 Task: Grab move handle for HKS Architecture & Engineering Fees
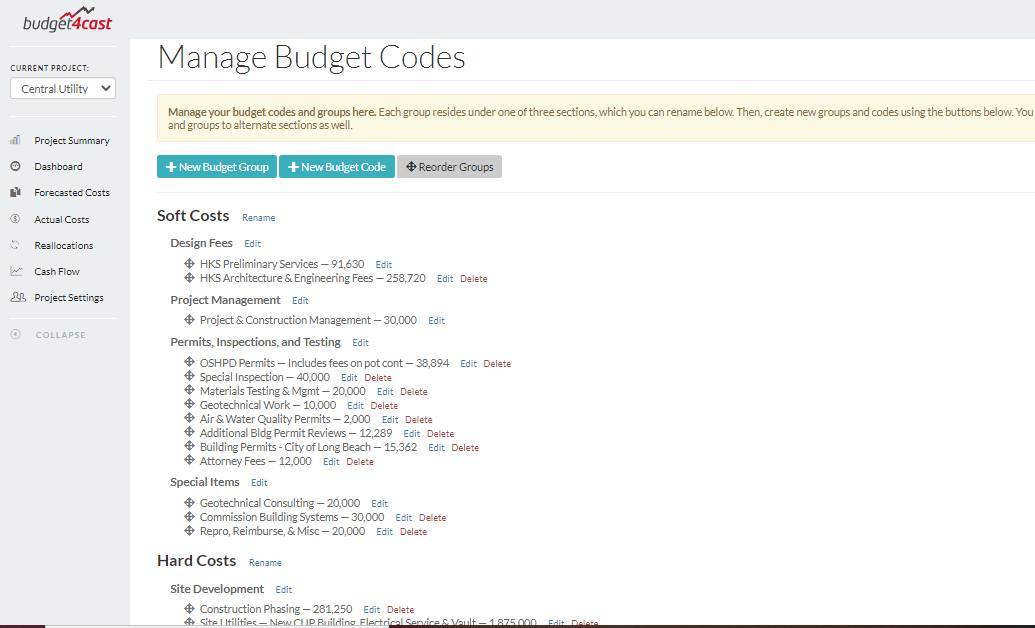pos(189,277)
